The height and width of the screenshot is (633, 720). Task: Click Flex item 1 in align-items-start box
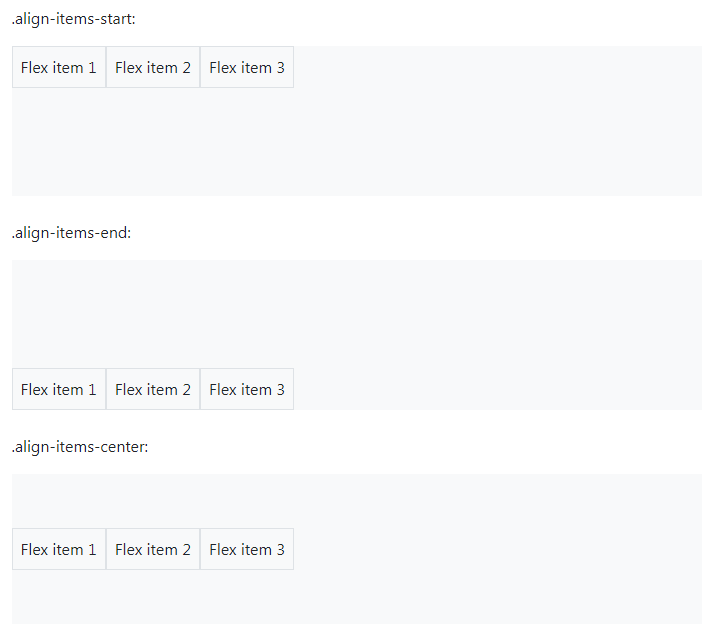click(59, 67)
